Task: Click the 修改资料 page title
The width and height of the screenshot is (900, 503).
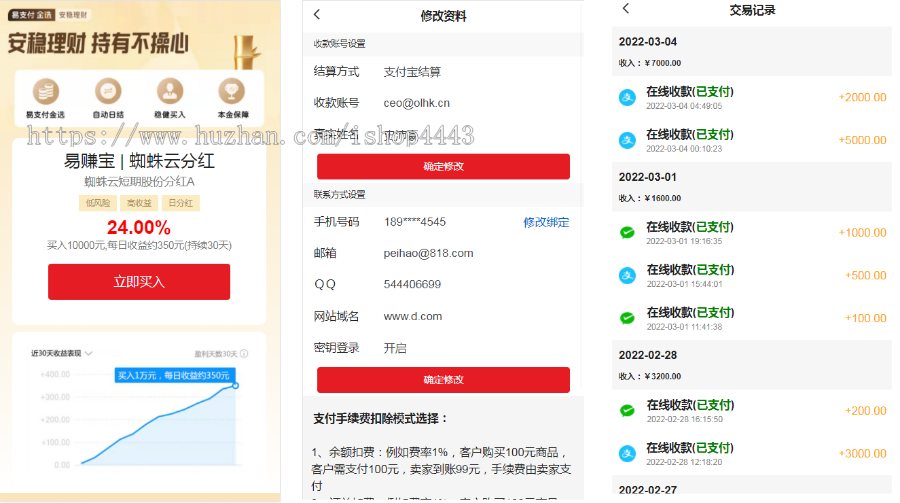Action: pos(443,16)
